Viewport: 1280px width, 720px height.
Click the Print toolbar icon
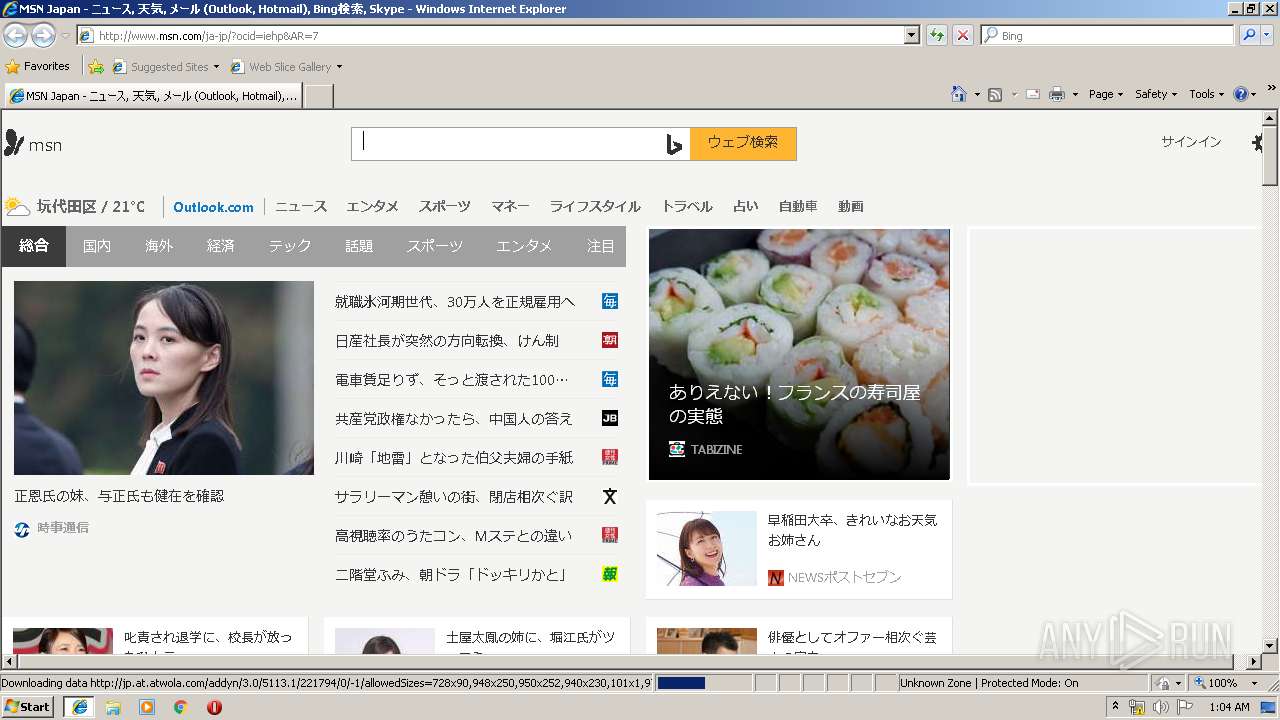click(1057, 94)
